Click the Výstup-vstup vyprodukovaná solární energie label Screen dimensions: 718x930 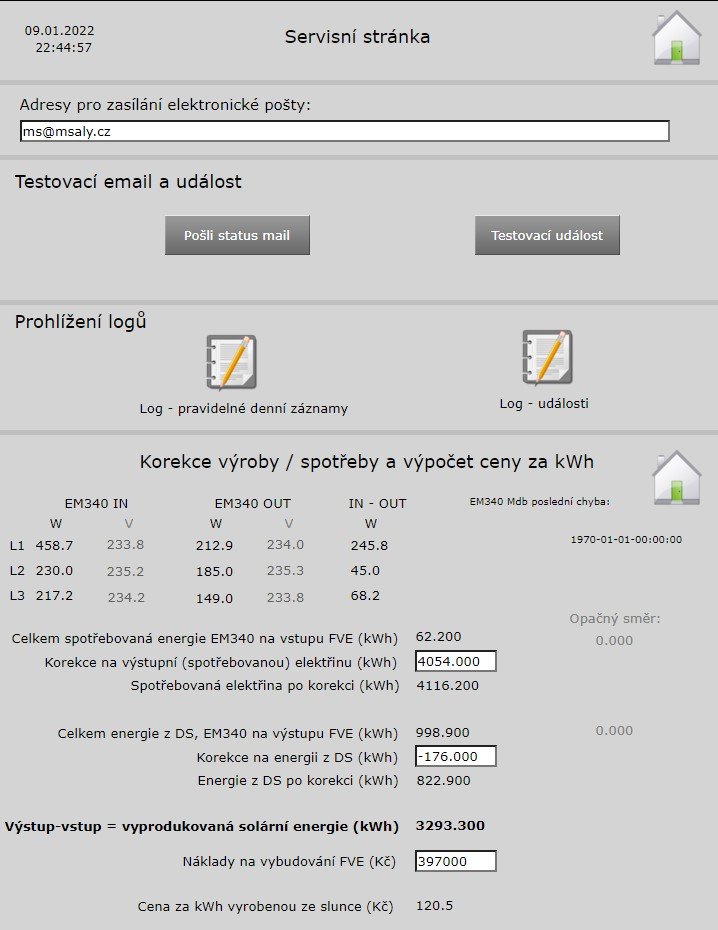click(x=202, y=827)
